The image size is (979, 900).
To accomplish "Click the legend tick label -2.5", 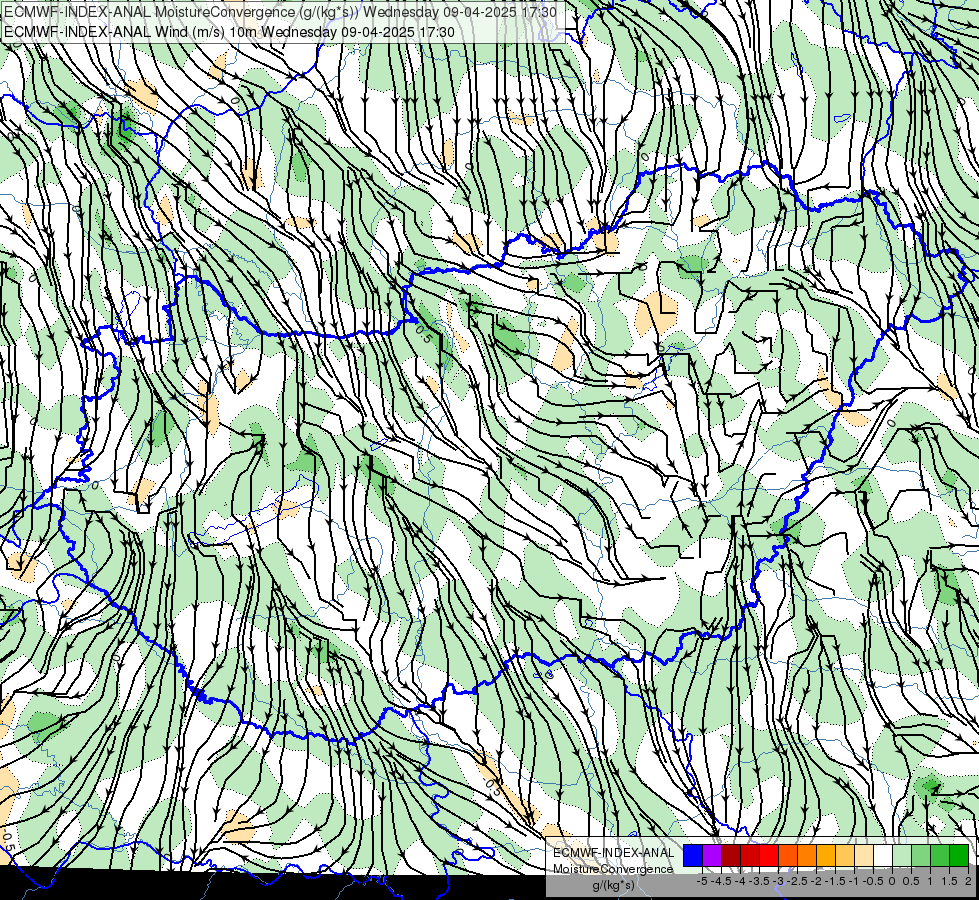I will (x=797, y=881).
